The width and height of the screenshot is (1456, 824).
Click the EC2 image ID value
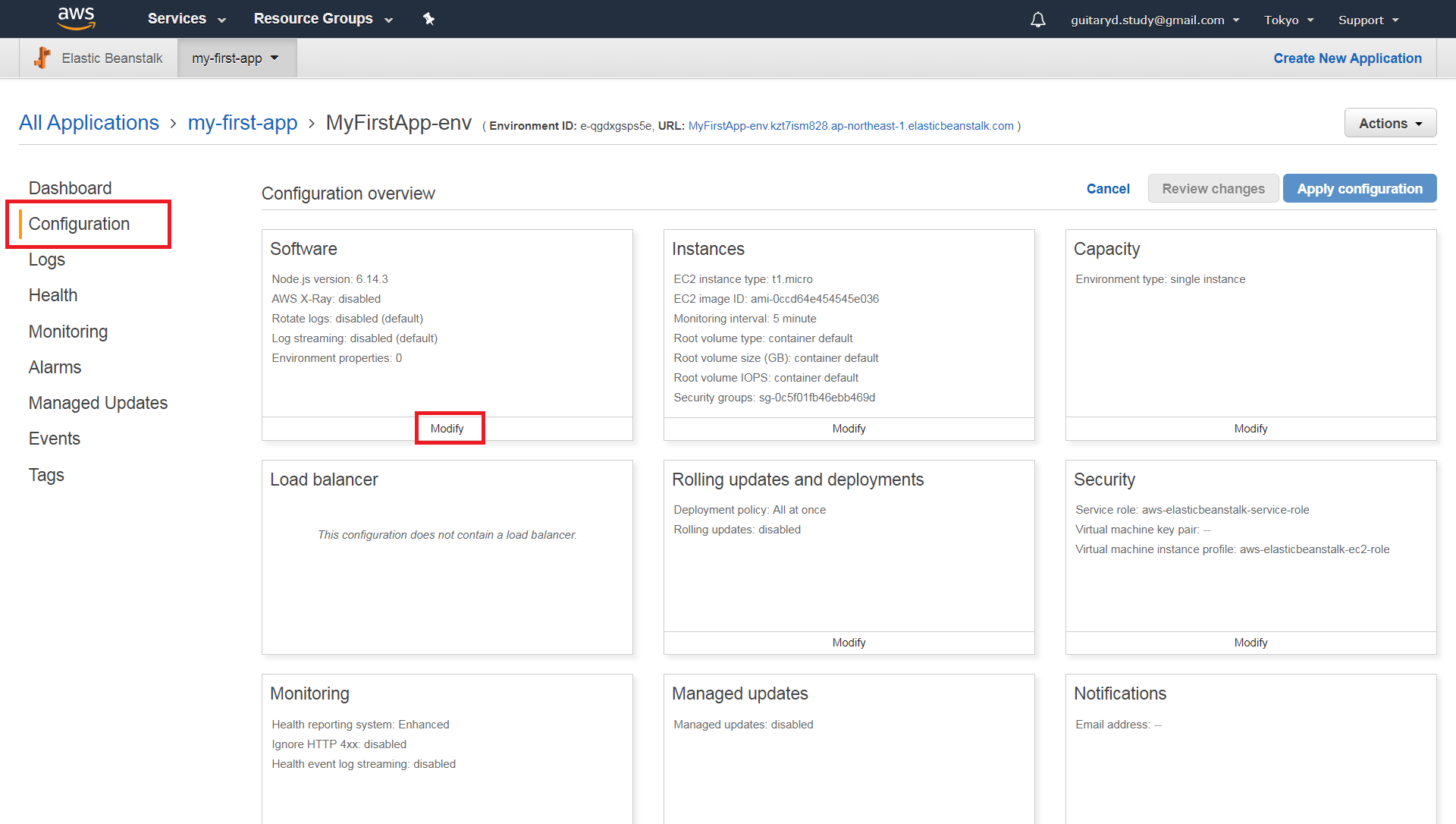pyautogui.click(x=814, y=299)
